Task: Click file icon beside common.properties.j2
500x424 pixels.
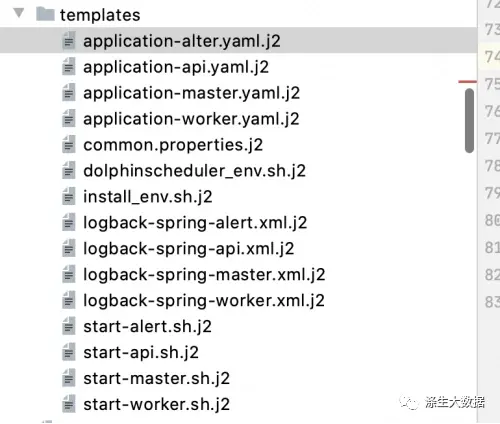Action: (x=69, y=145)
